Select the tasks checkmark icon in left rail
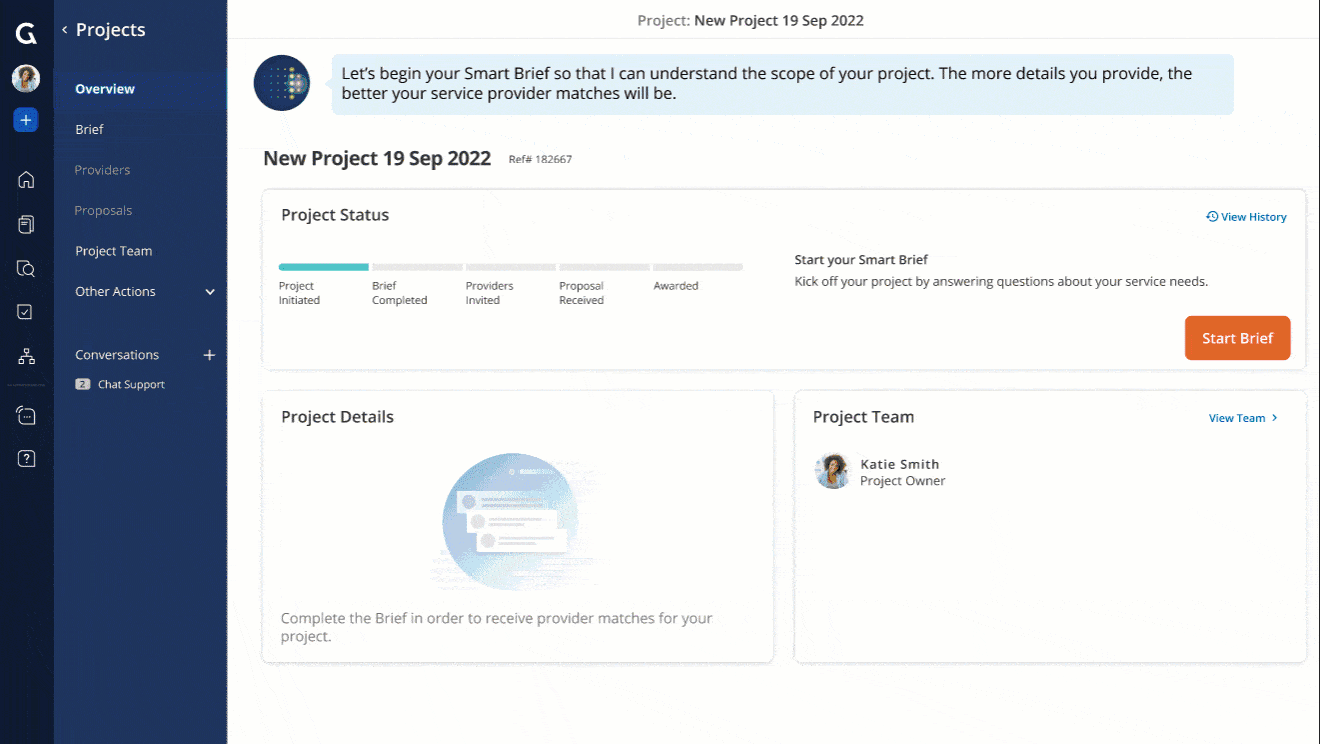 [x=25, y=311]
